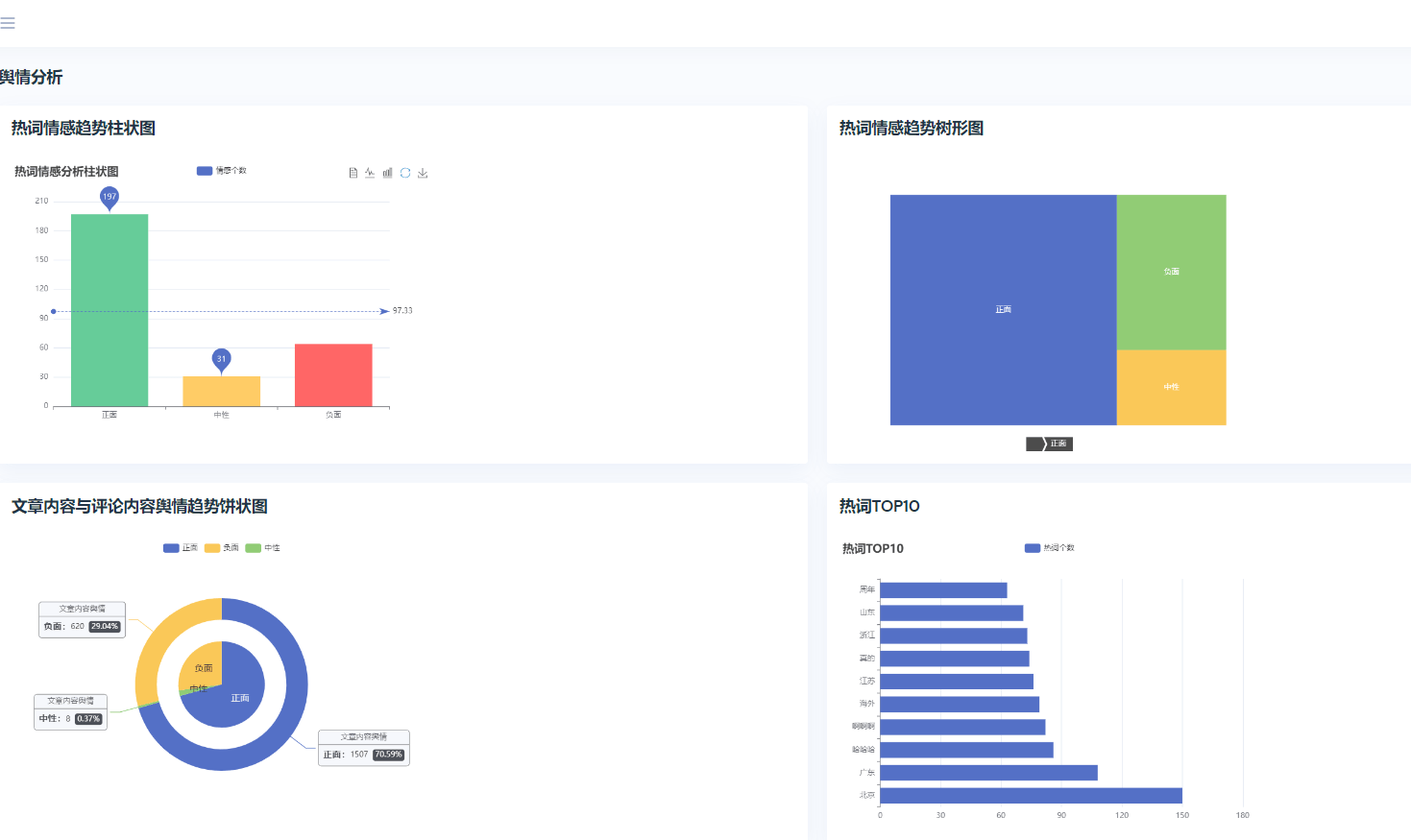Open the hamburger menu icon
The image size is (1411, 840).
click(x=8, y=23)
